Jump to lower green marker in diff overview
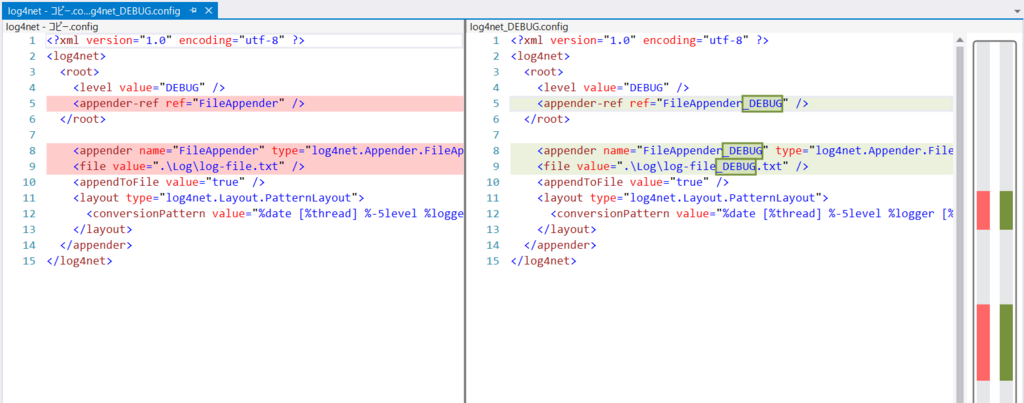The height and width of the screenshot is (403, 1024). point(1006,342)
